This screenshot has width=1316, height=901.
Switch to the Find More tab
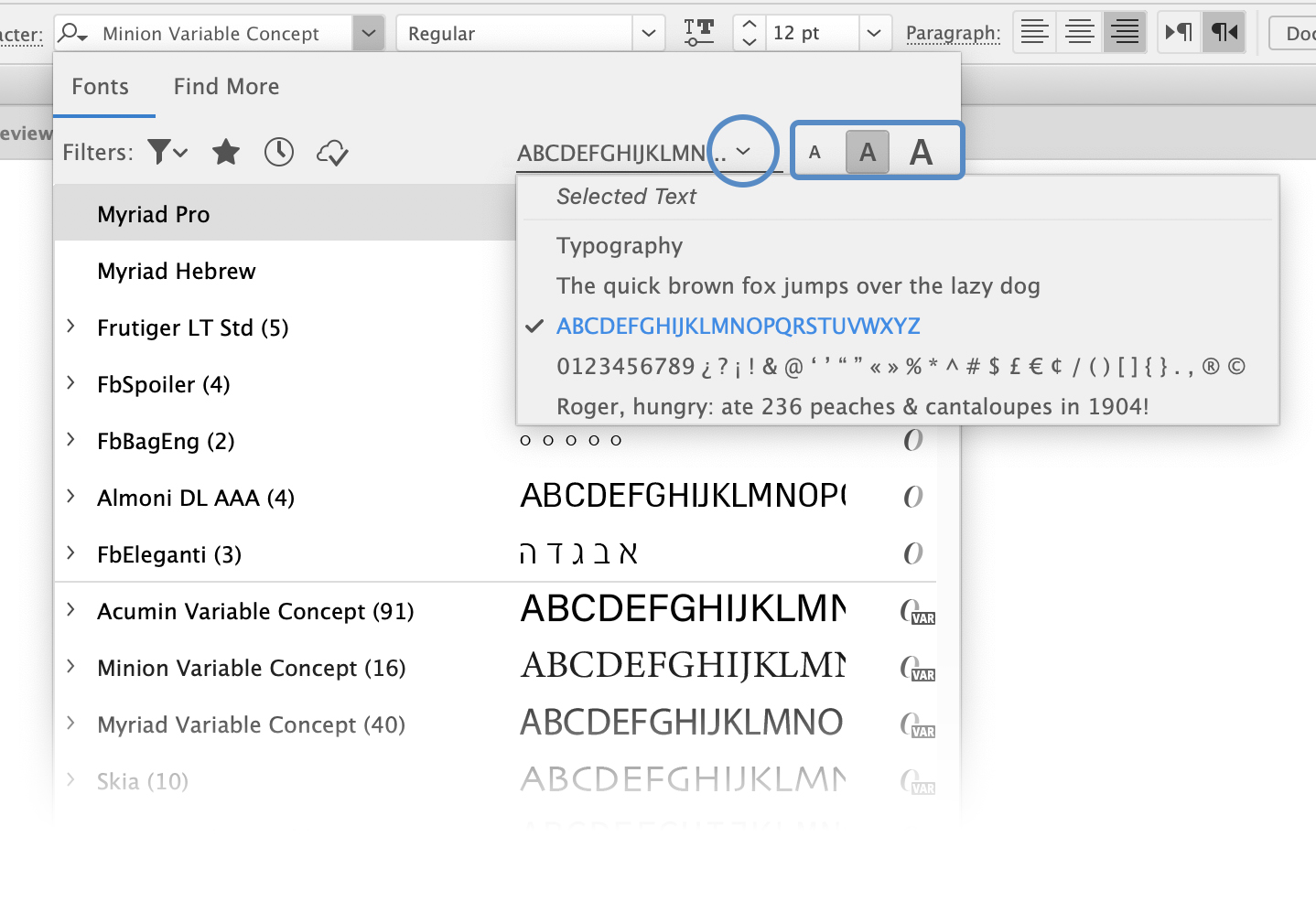226,87
